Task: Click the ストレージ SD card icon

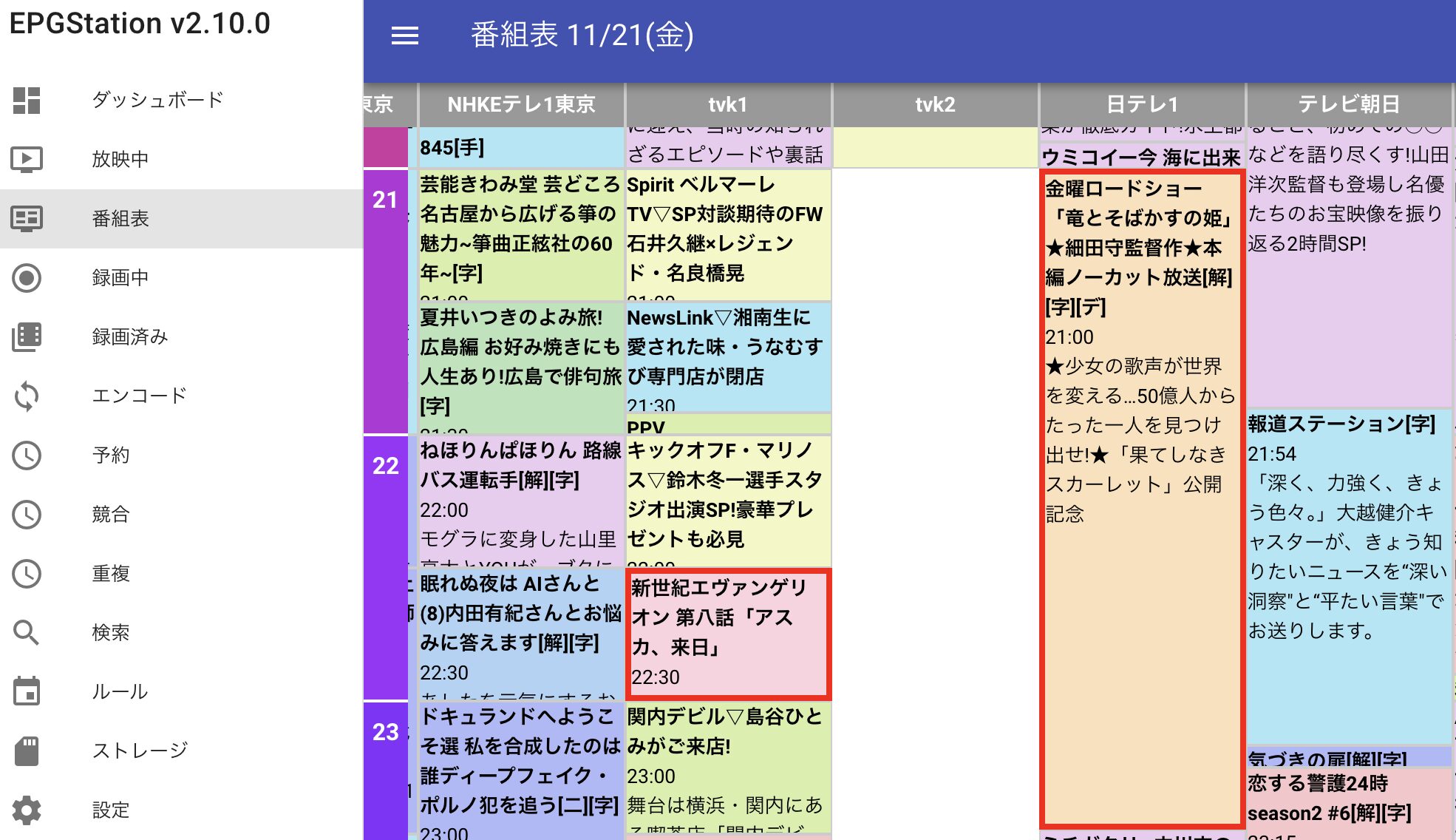Action: point(27,751)
